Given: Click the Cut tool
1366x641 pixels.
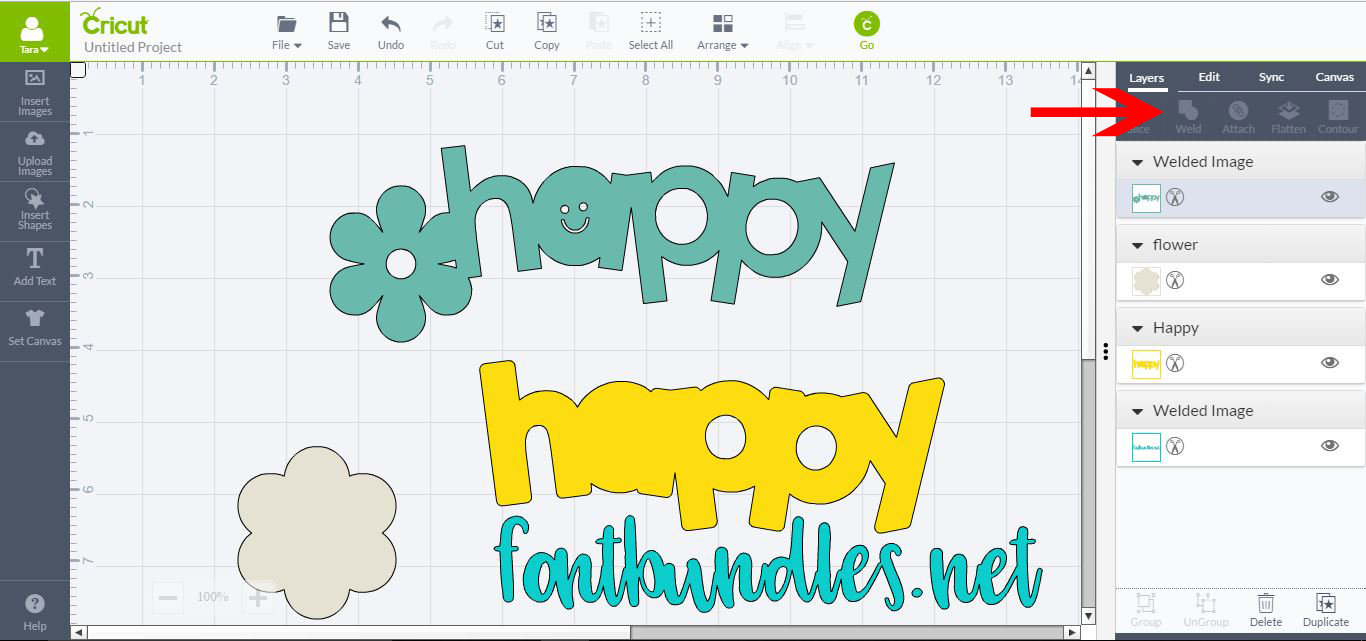Looking at the screenshot, I should pyautogui.click(x=495, y=31).
